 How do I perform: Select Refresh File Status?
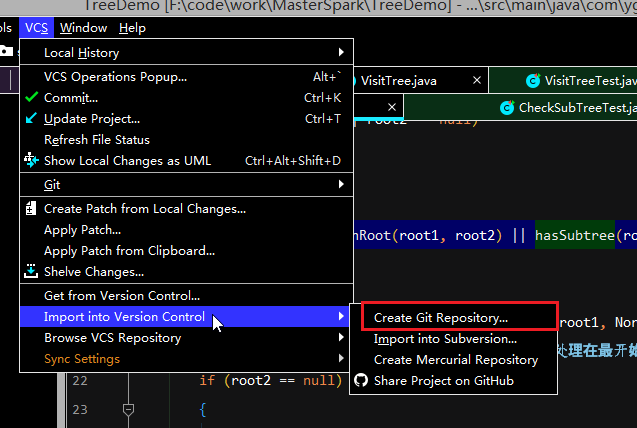[x=186, y=140]
